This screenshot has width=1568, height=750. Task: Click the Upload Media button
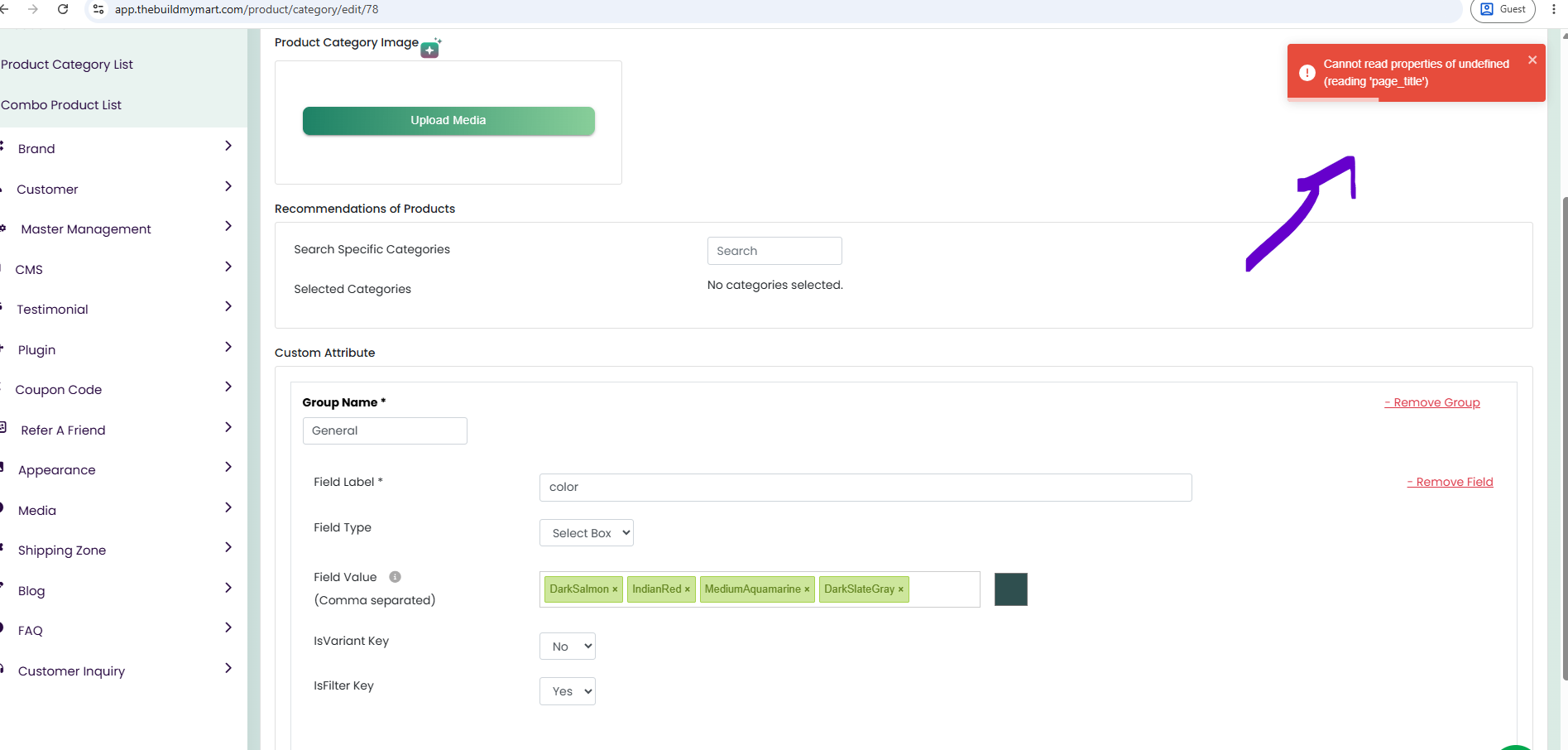[x=448, y=121]
